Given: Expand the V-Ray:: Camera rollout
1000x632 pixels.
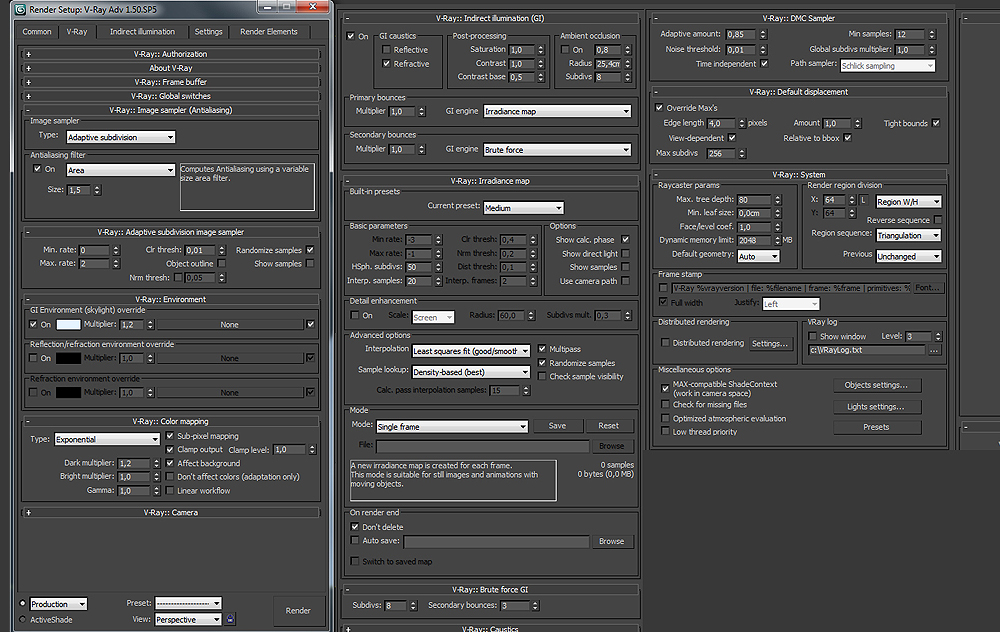Looking at the screenshot, I should [170, 513].
